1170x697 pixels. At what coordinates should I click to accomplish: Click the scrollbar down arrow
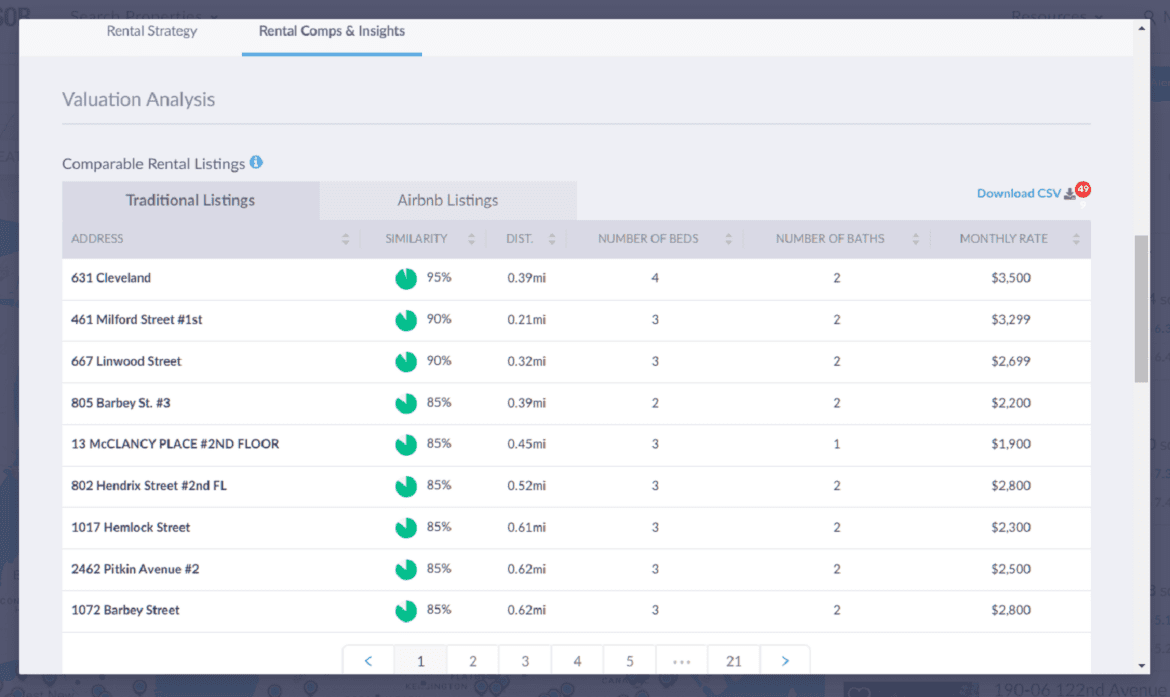(1142, 665)
